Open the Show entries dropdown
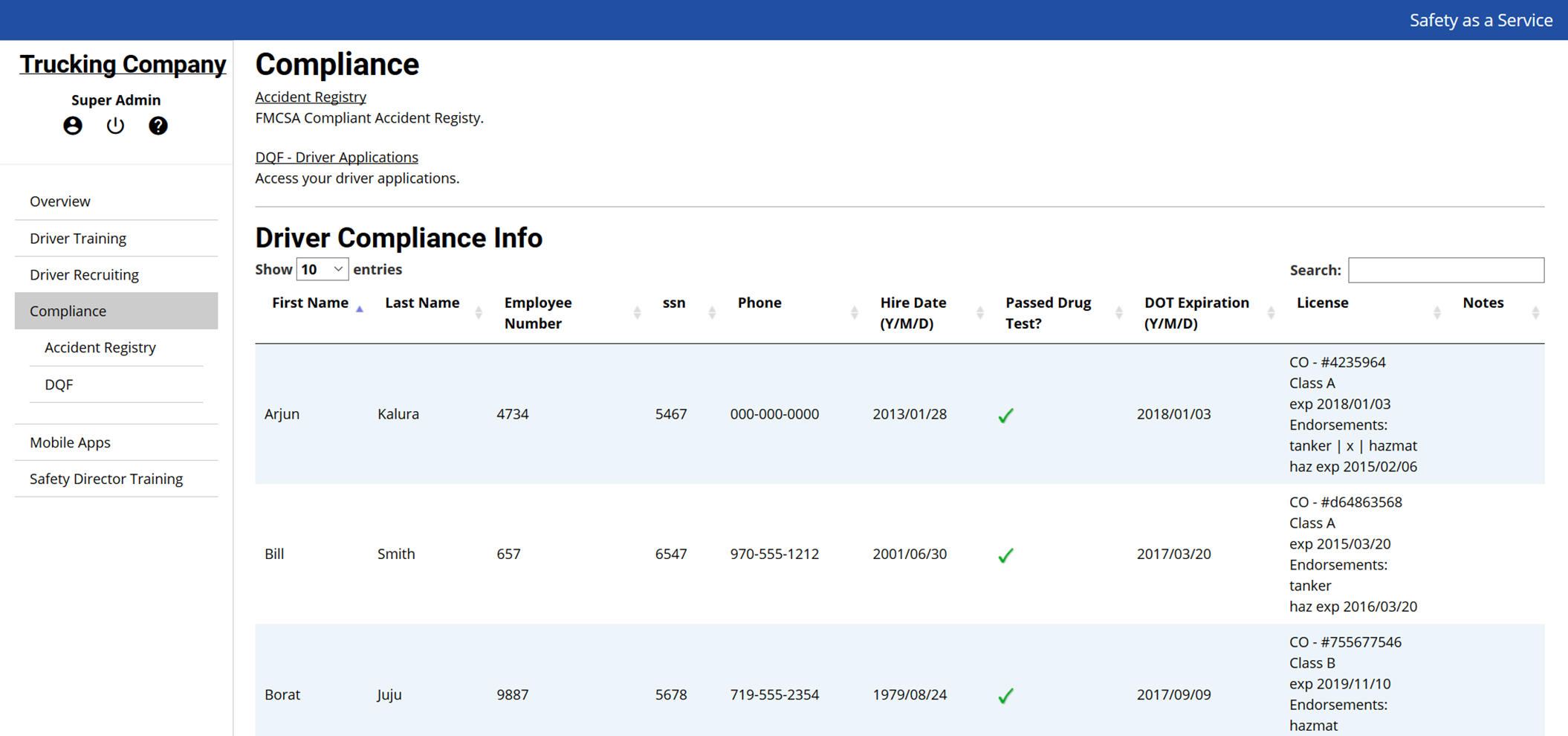Image resolution: width=1568 pixels, height=736 pixels. click(x=322, y=269)
